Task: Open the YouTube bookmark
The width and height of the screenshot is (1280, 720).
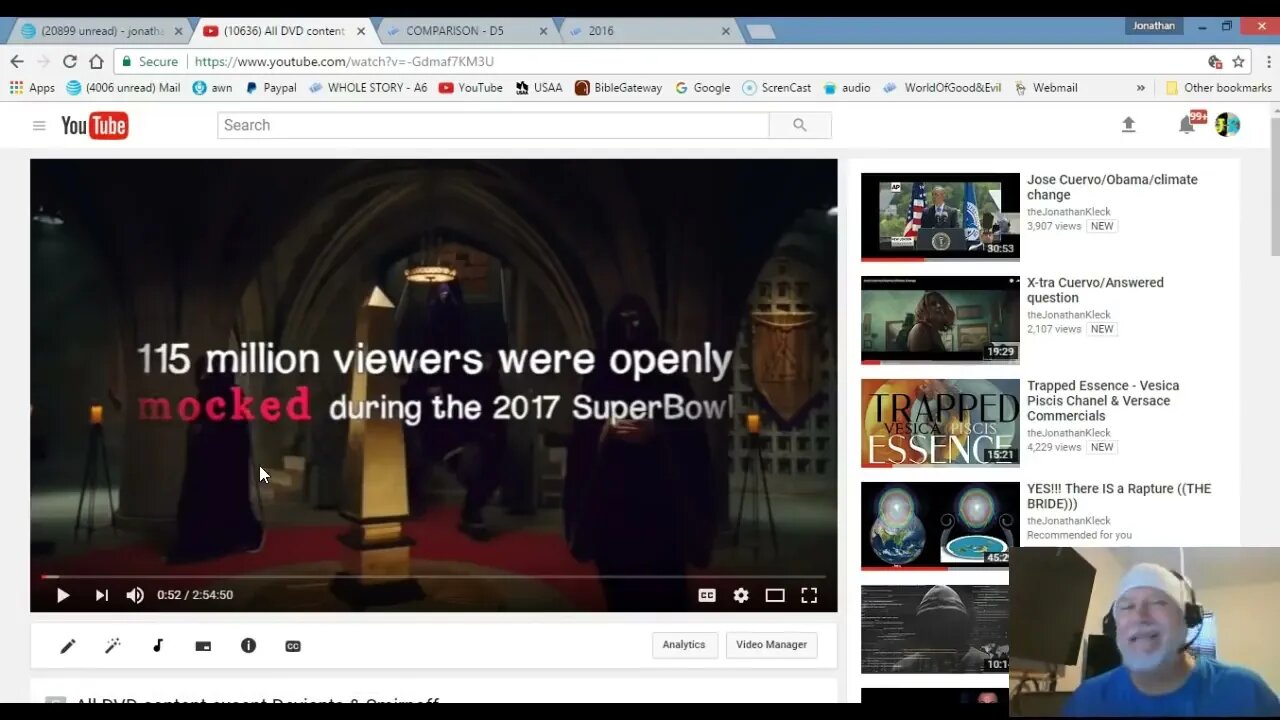Action: coord(471,88)
